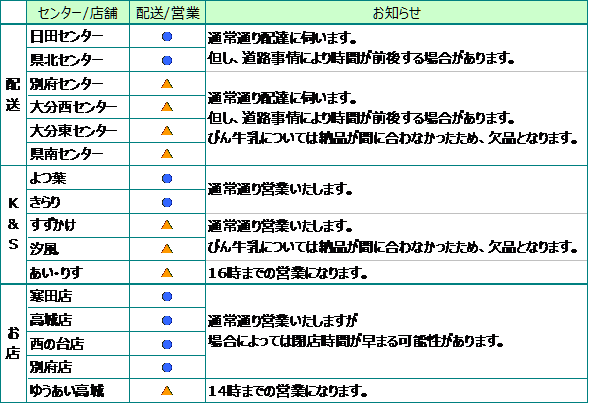Image resolution: width=589 pixels, height=404 pixels.
Task: Click the 16時までの営業になります notice
Action: [x=287, y=273]
